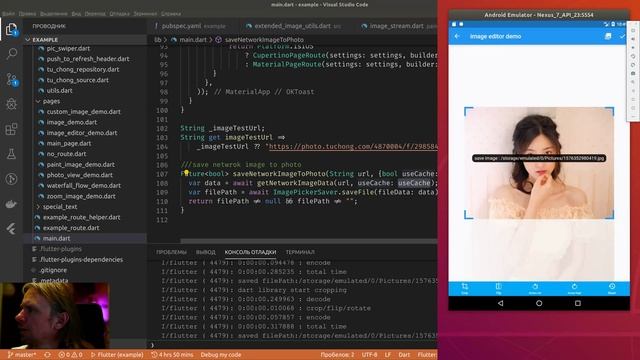Open the Вид menu in menu bar
This screenshot has height=360, width=640.
[76, 13]
